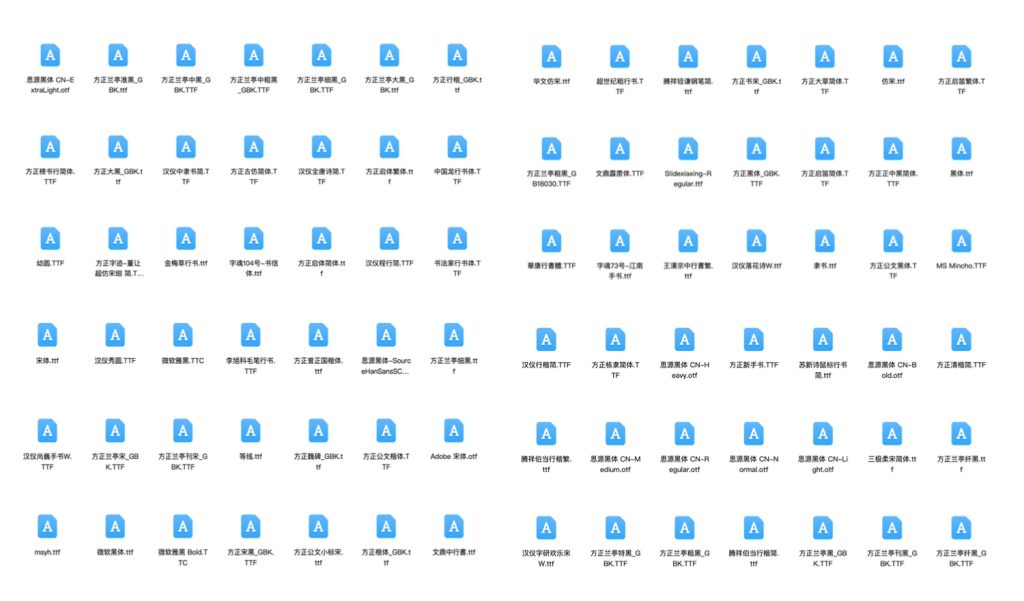This screenshot has width=1024, height=601.
Task: Select the 微软雅黑 Bold.TTC file icon
Action: click(x=182, y=527)
